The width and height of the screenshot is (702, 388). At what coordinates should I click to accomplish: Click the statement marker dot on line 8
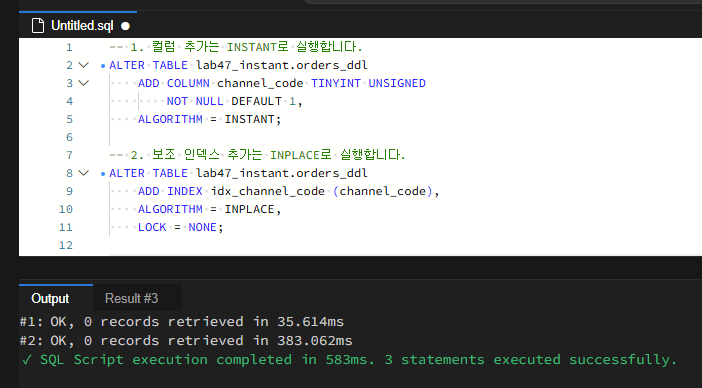coord(103,174)
